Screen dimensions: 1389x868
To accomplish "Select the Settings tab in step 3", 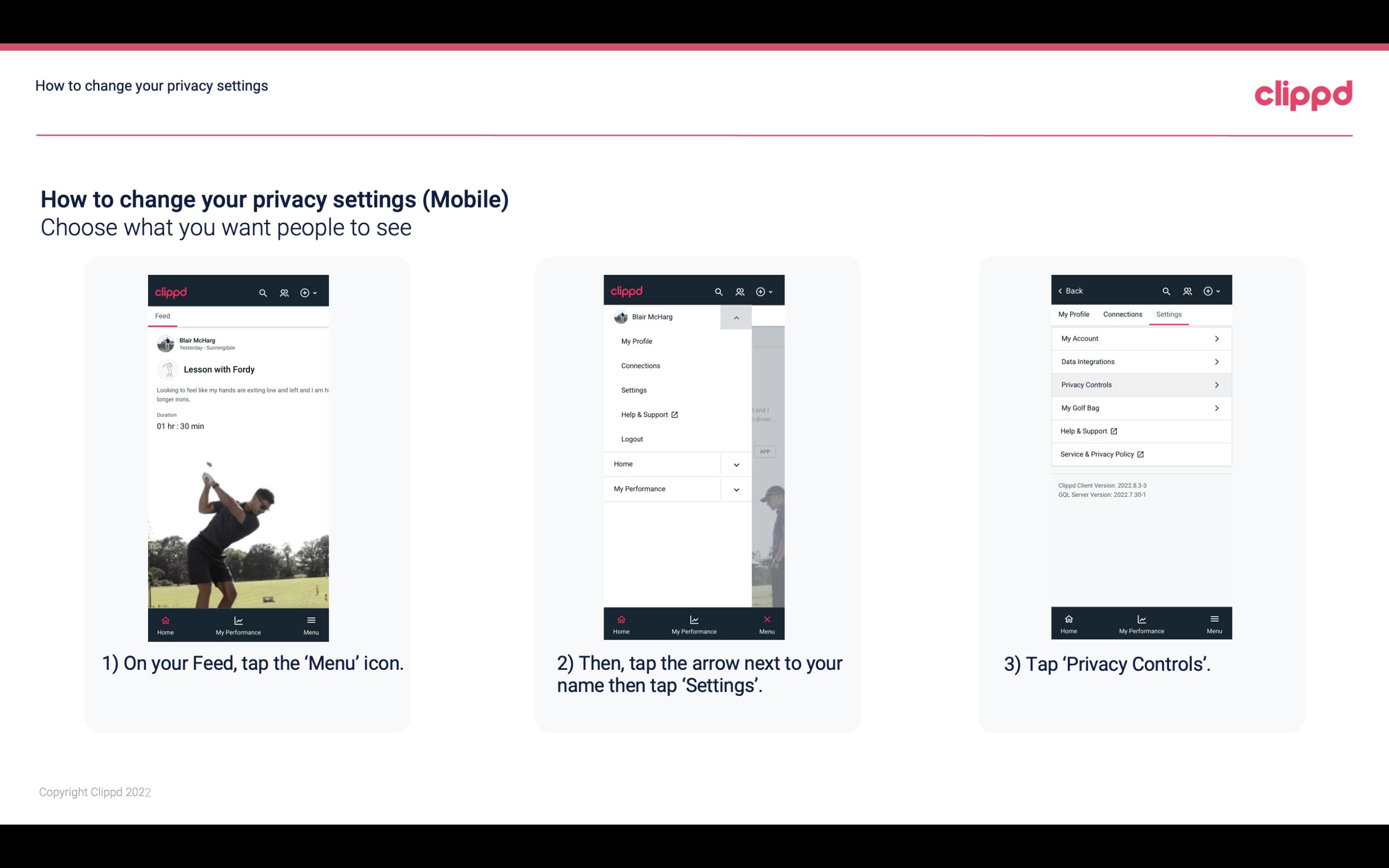I will [1169, 314].
